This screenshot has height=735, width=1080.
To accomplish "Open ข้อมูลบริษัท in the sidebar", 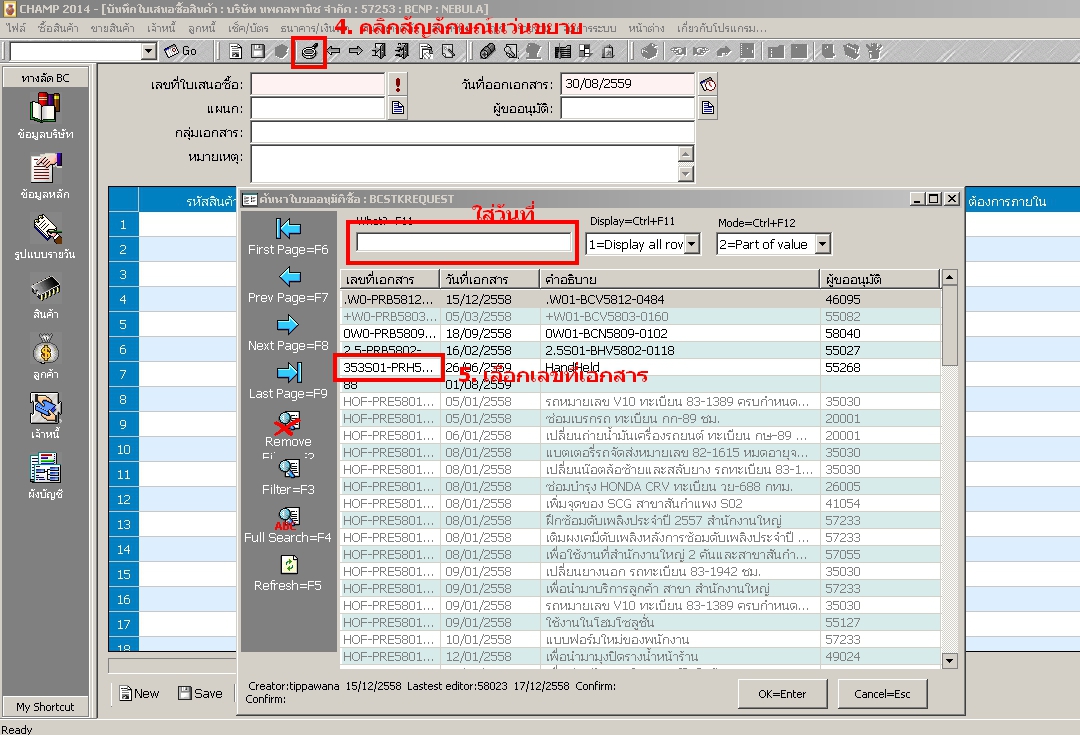I will tap(45, 116).
